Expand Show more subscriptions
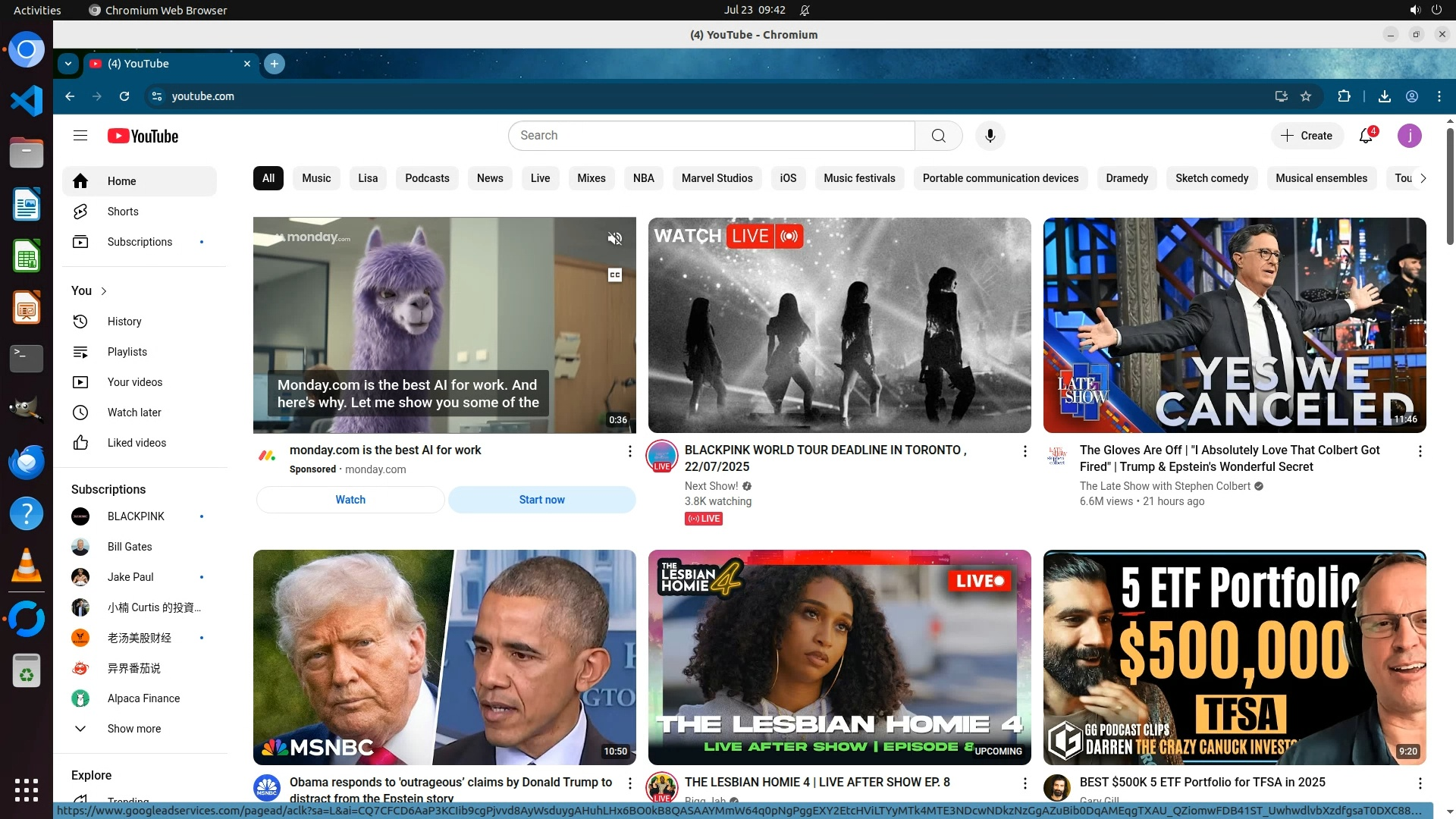Image resolution: width=1456 pixels, height=819 pixels. [x=133, y=729]
